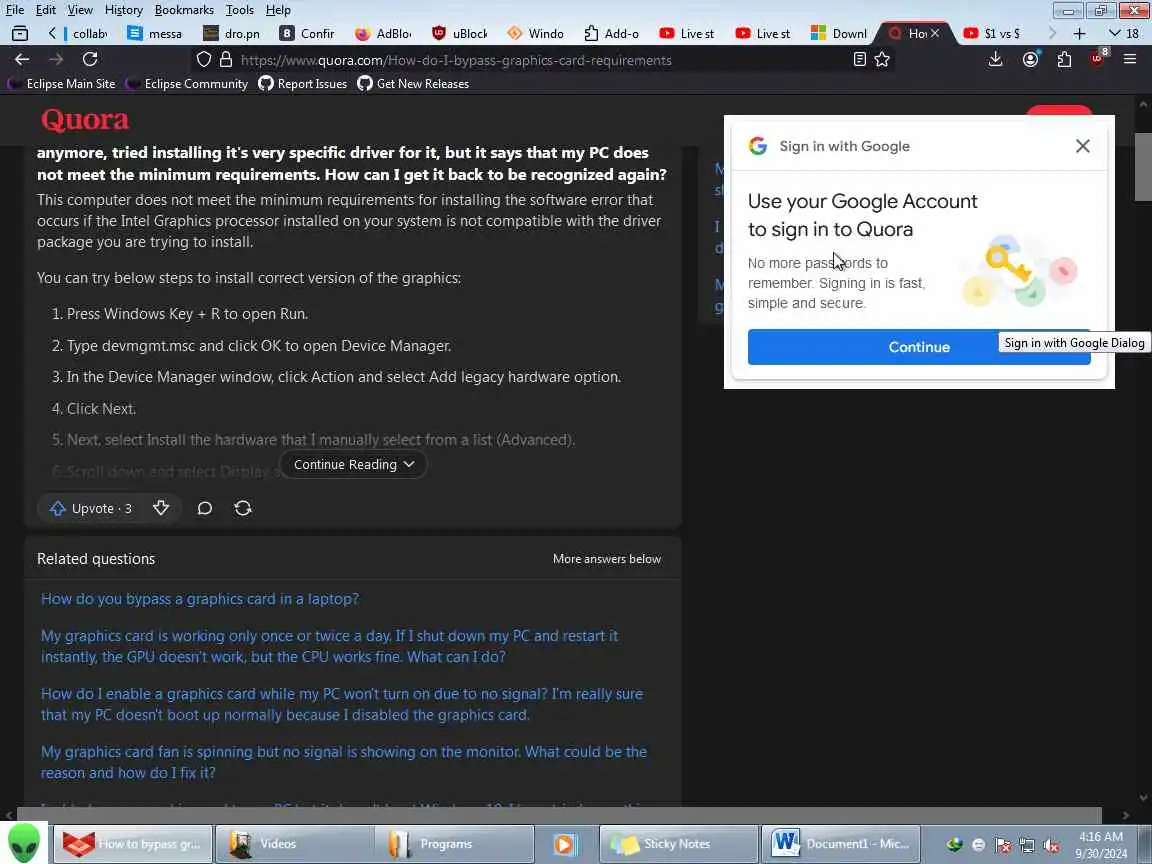Open the How to bypass gr... taskbar item
Viewport: 1152px width, 864px height.
133,843
